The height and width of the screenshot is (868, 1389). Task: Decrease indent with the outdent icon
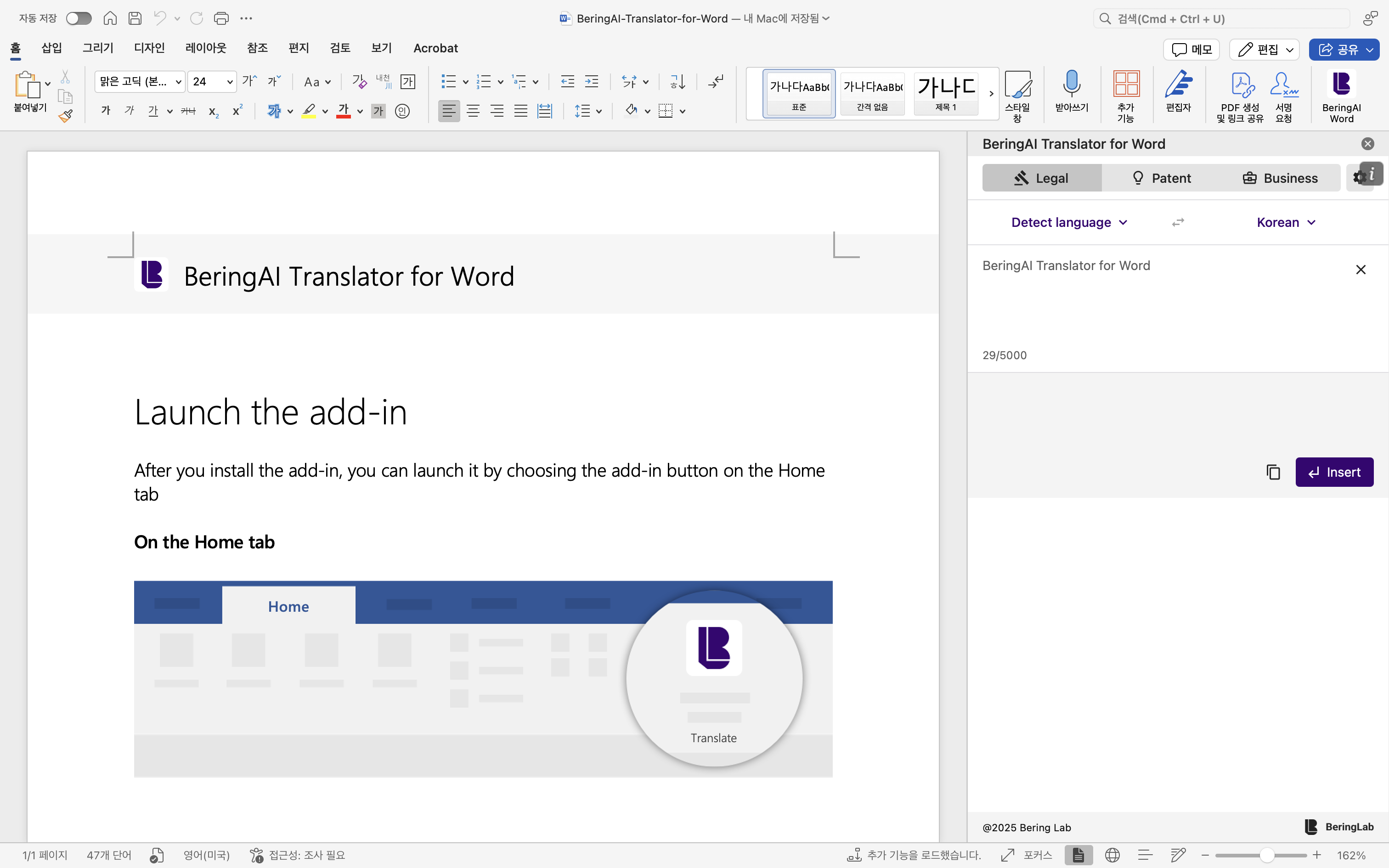[567, 82]
